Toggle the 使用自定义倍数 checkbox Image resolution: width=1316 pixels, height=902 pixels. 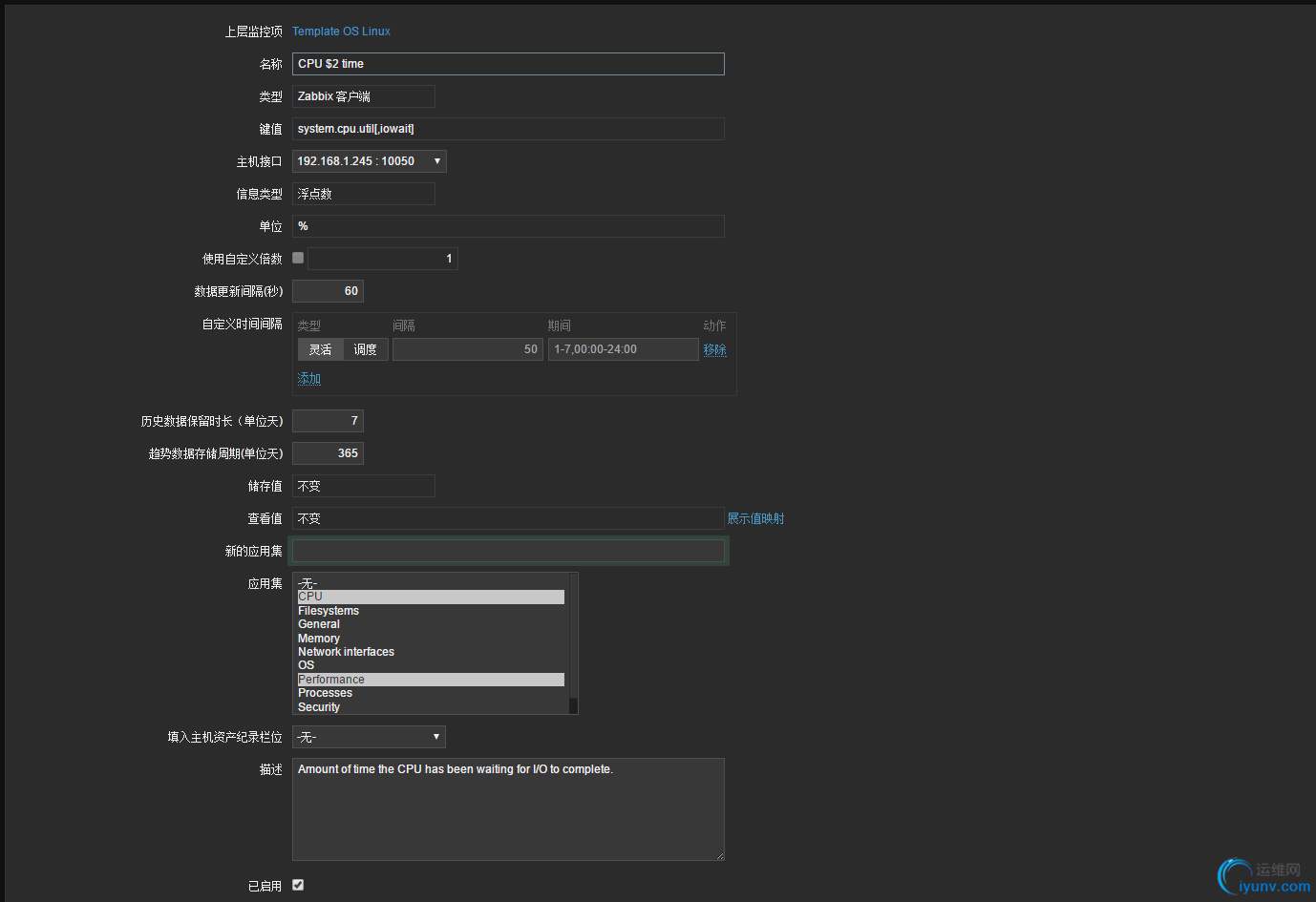(298, 258)
